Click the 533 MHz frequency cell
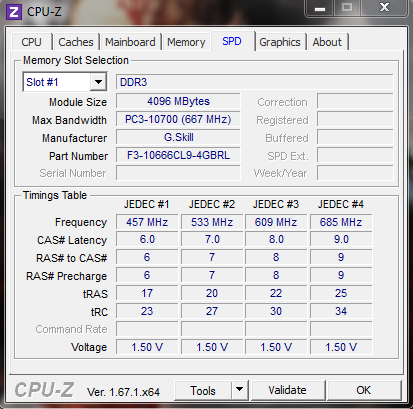Viewport: 413px width, 409px height. (x=212, y=222)
